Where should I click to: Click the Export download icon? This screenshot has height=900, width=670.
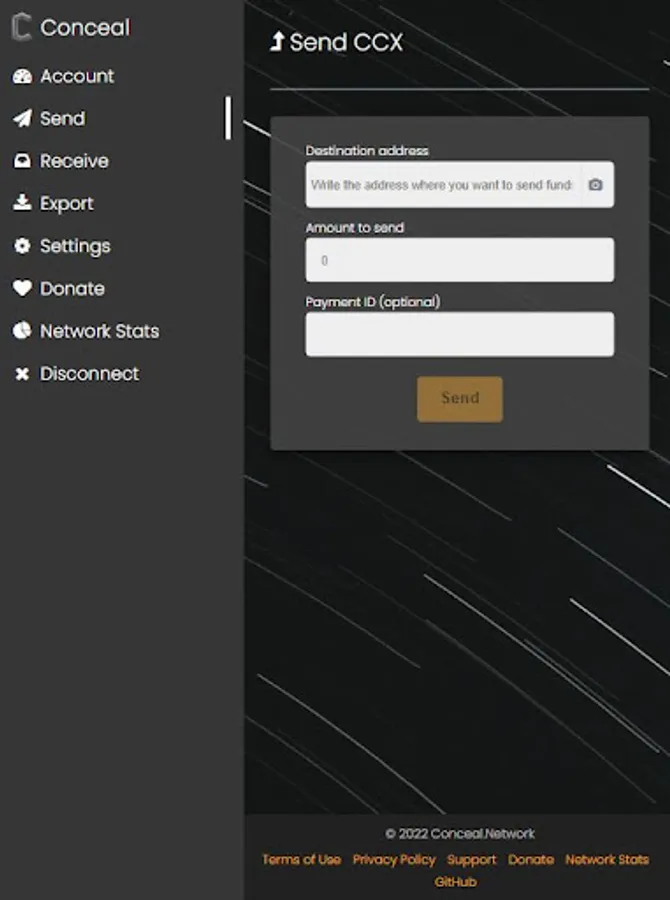click(x=22, y=203)
